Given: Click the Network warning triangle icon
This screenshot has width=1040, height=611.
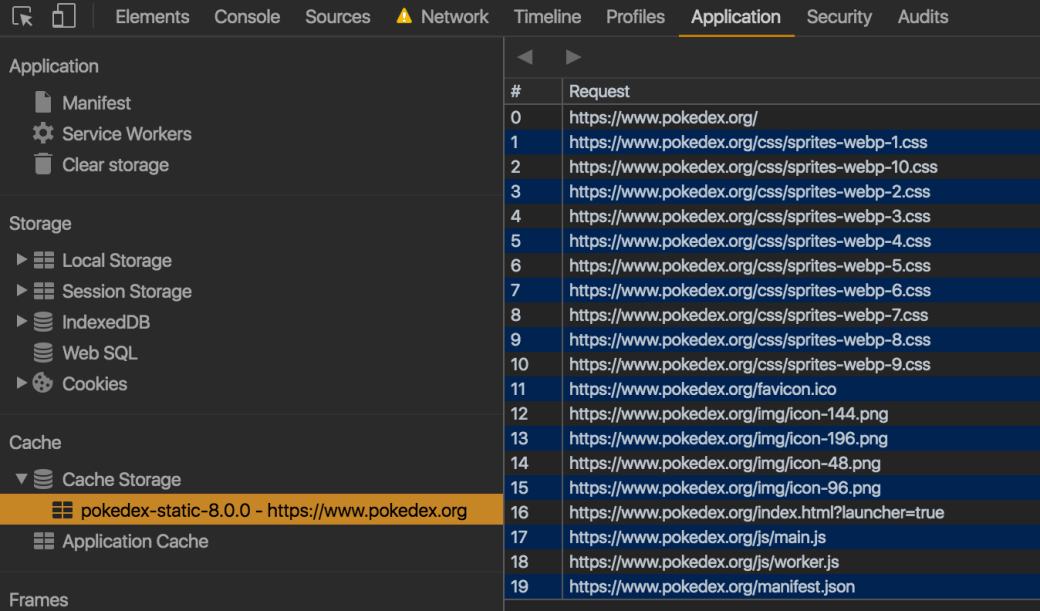Looking at the screenshot, I should [404, 16].
